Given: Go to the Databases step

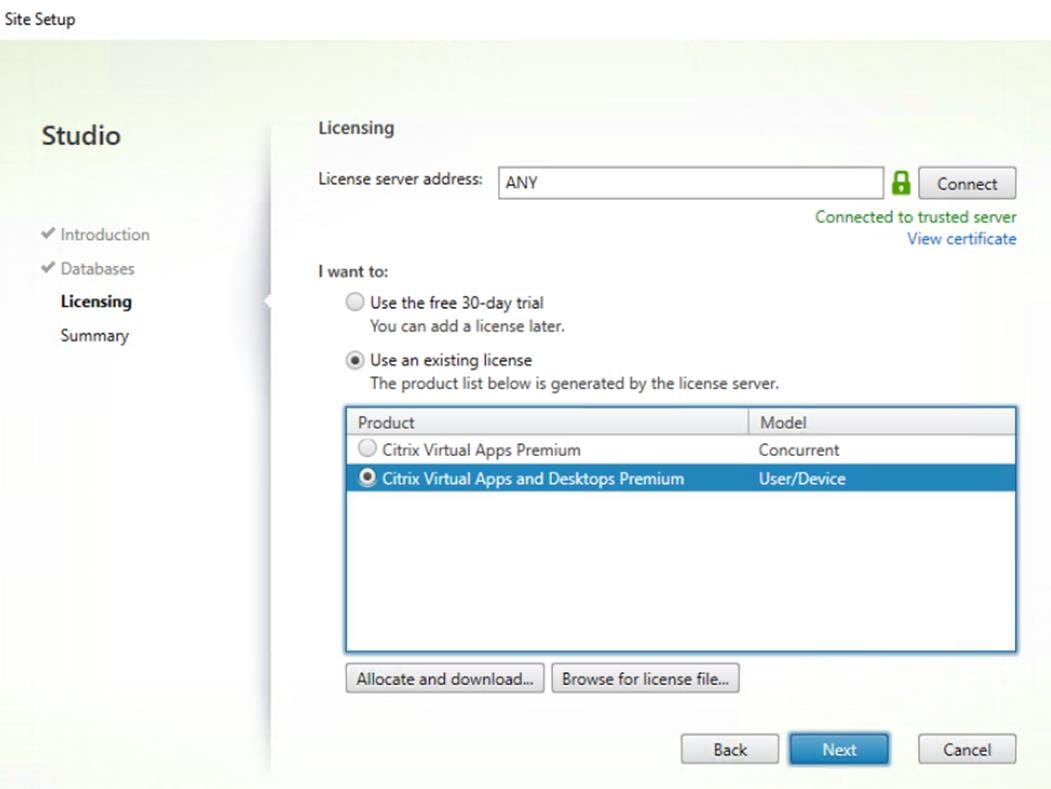Looking at the screenshot, I should tap(97, 268).
